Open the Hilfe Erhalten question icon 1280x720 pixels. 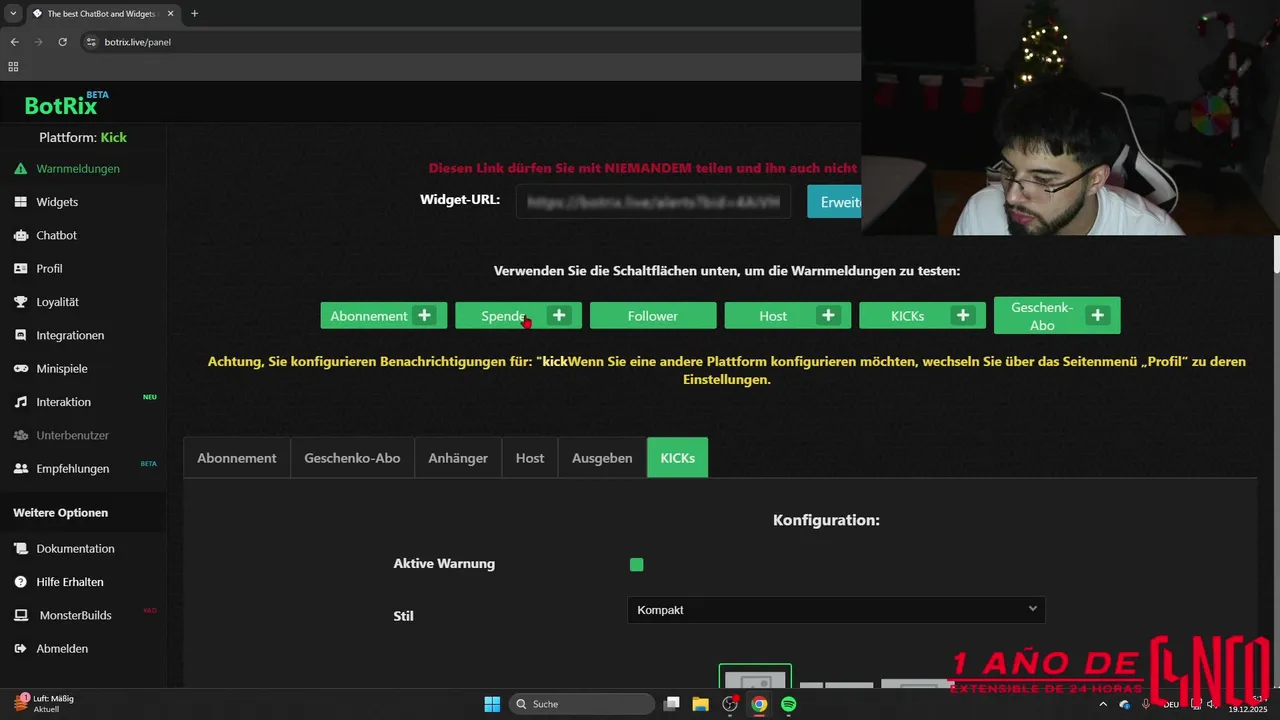point(21,581)
